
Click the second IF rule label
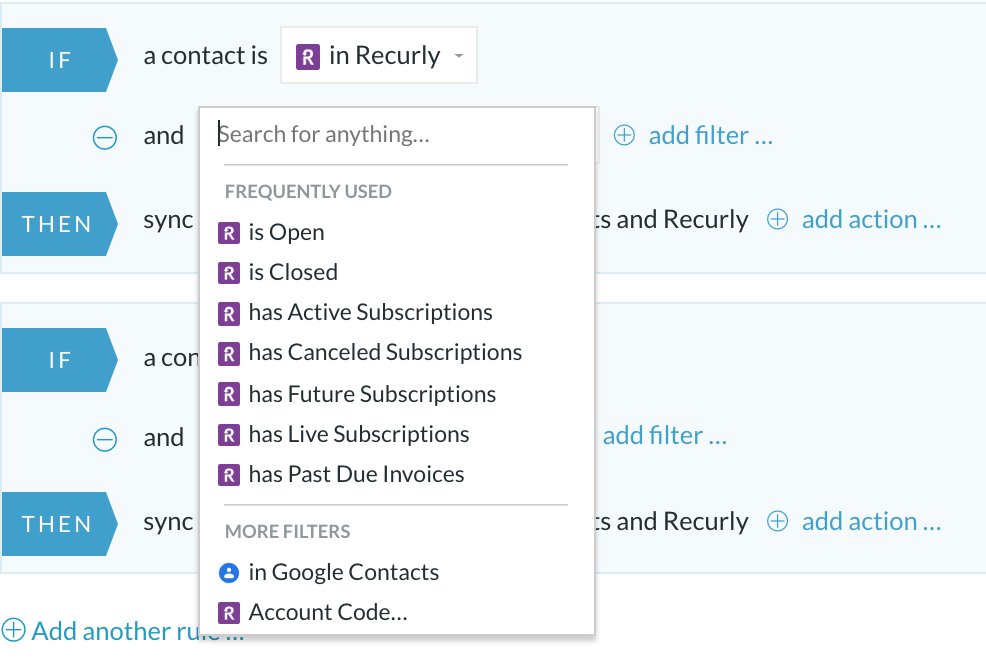(x=60, y=360)
